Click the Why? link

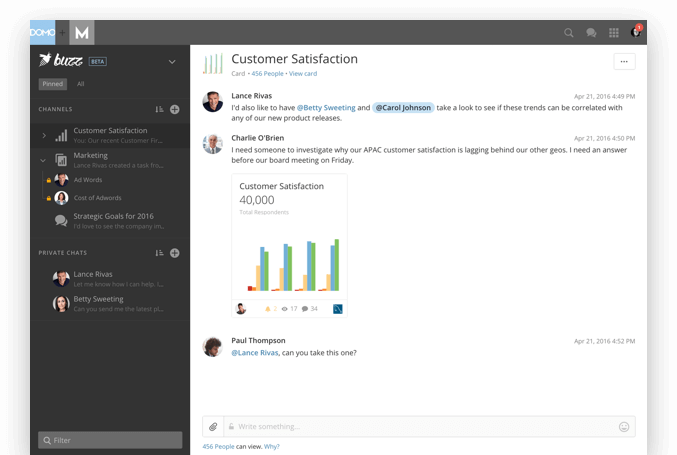click(272, 446)
